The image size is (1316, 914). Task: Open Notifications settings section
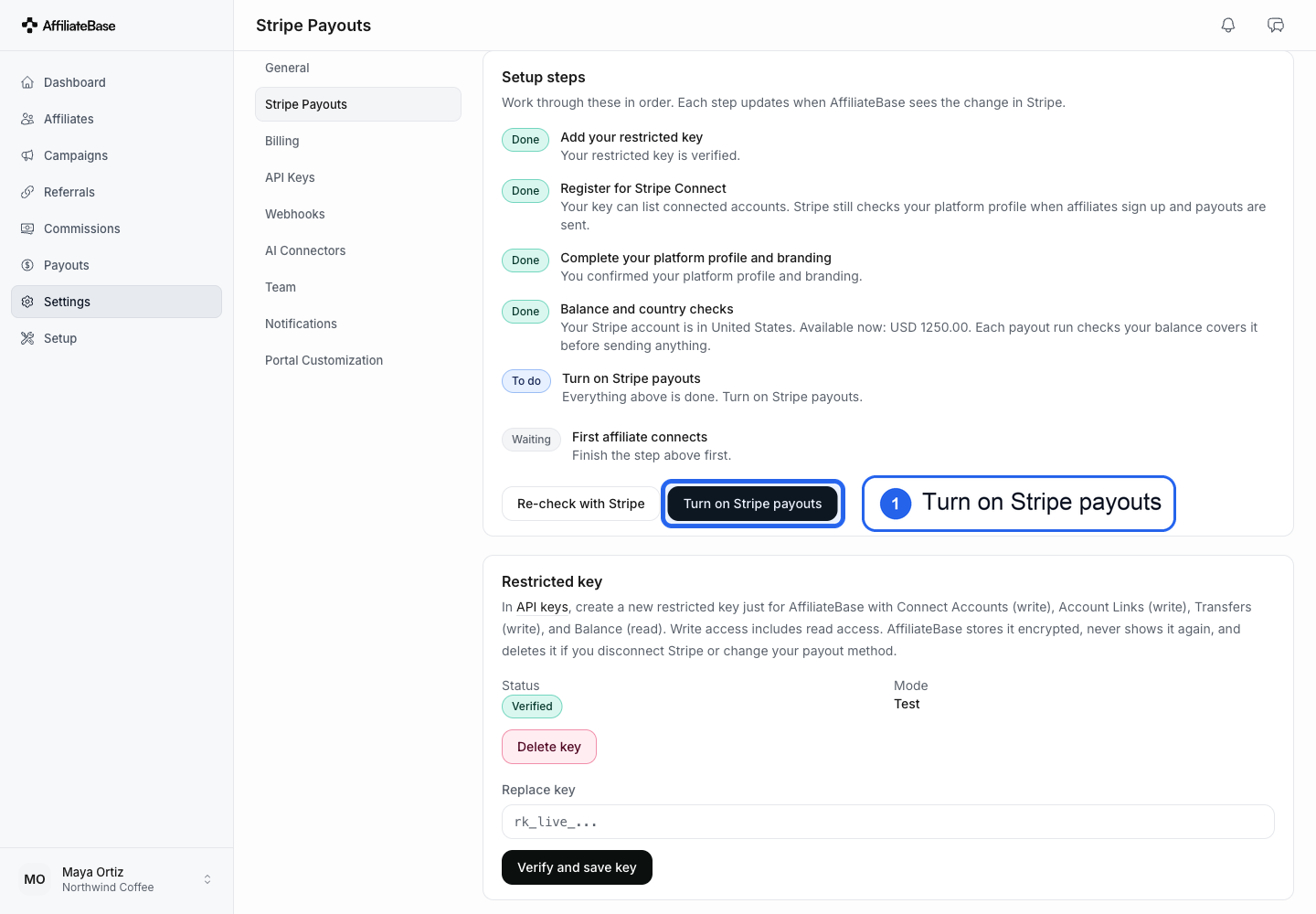(x=358, y=324)
